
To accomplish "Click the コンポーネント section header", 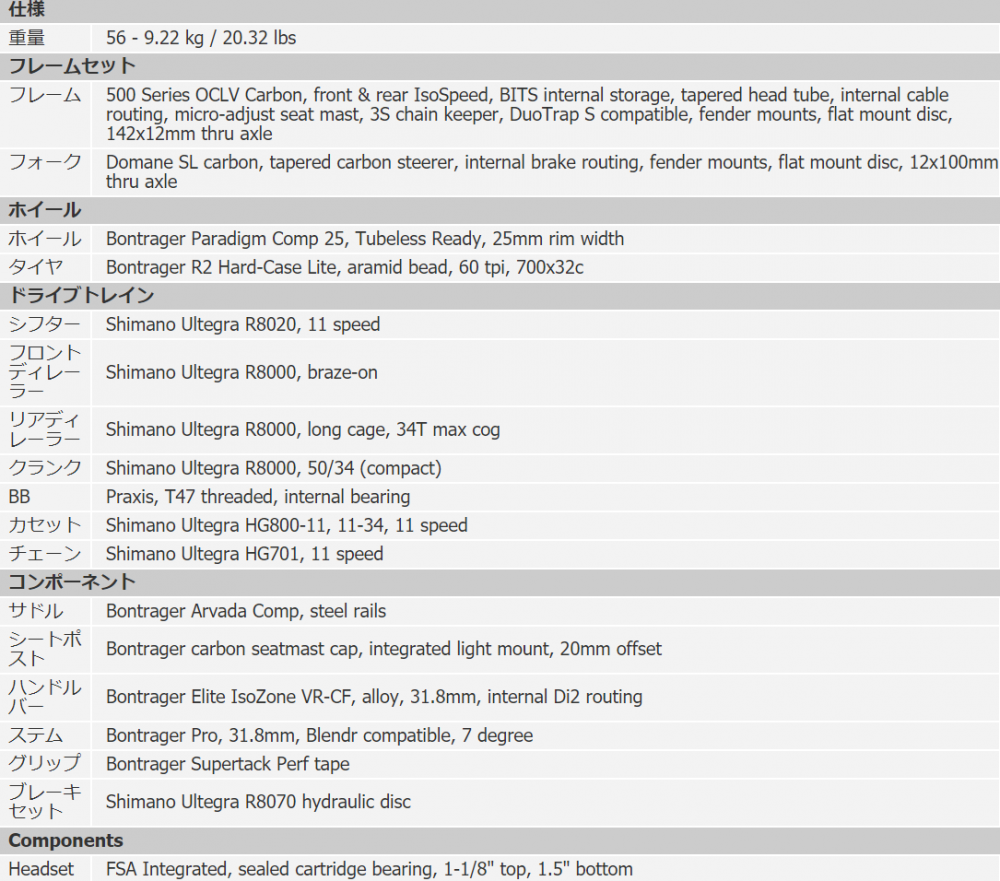I will tap(72, 582).
